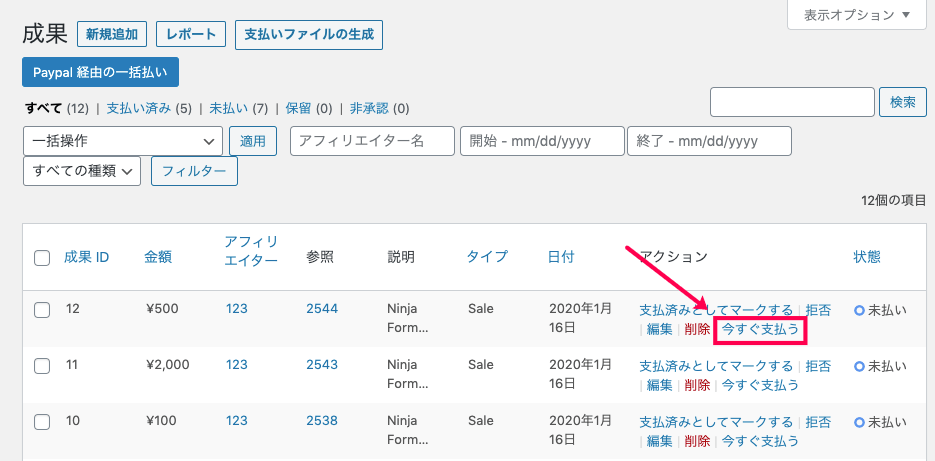Filter by 支払い済み status
935x461 pixels.
(139, 109)
